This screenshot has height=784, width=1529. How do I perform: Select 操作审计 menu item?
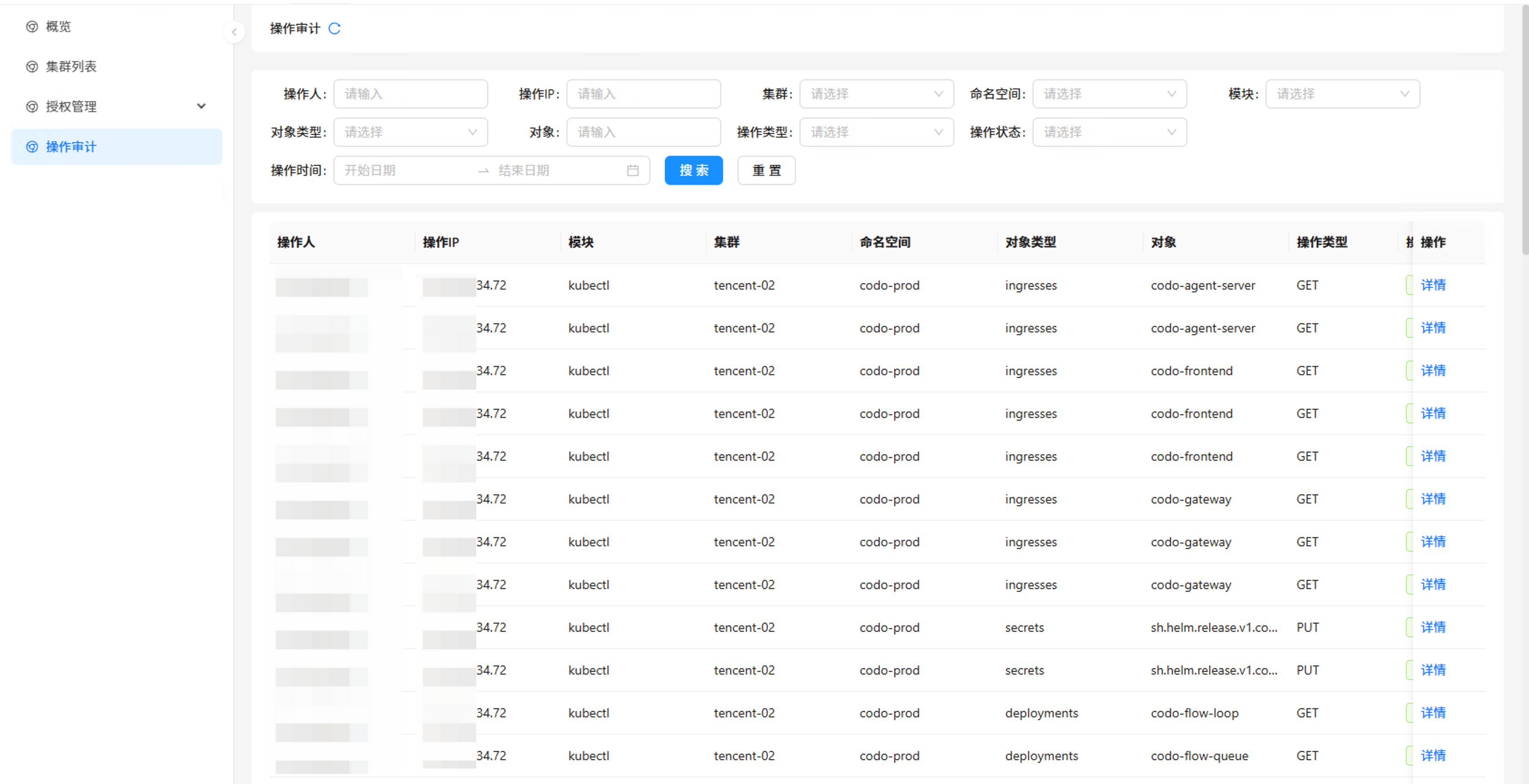pos(117,147)
